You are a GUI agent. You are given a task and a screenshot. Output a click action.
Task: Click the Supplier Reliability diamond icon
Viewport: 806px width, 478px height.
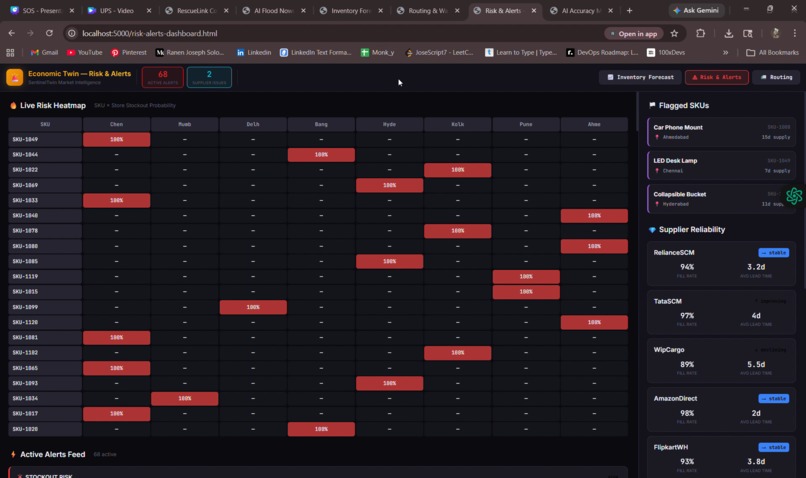[652, 230]
